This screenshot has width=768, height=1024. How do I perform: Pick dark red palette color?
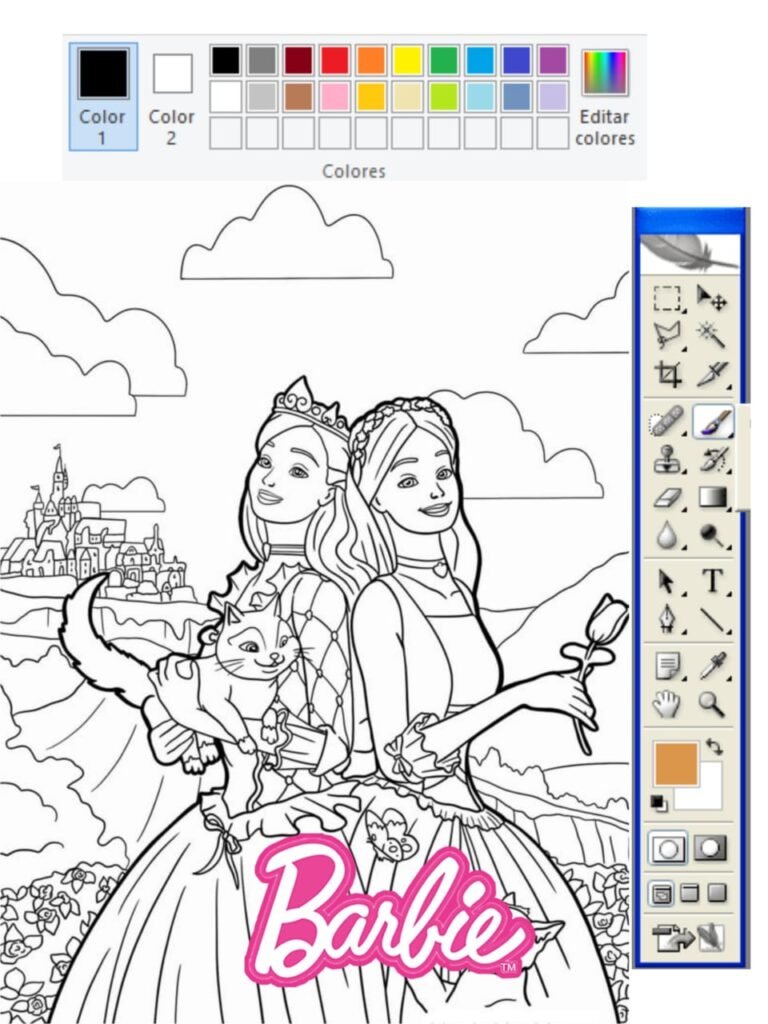(298, 60)
